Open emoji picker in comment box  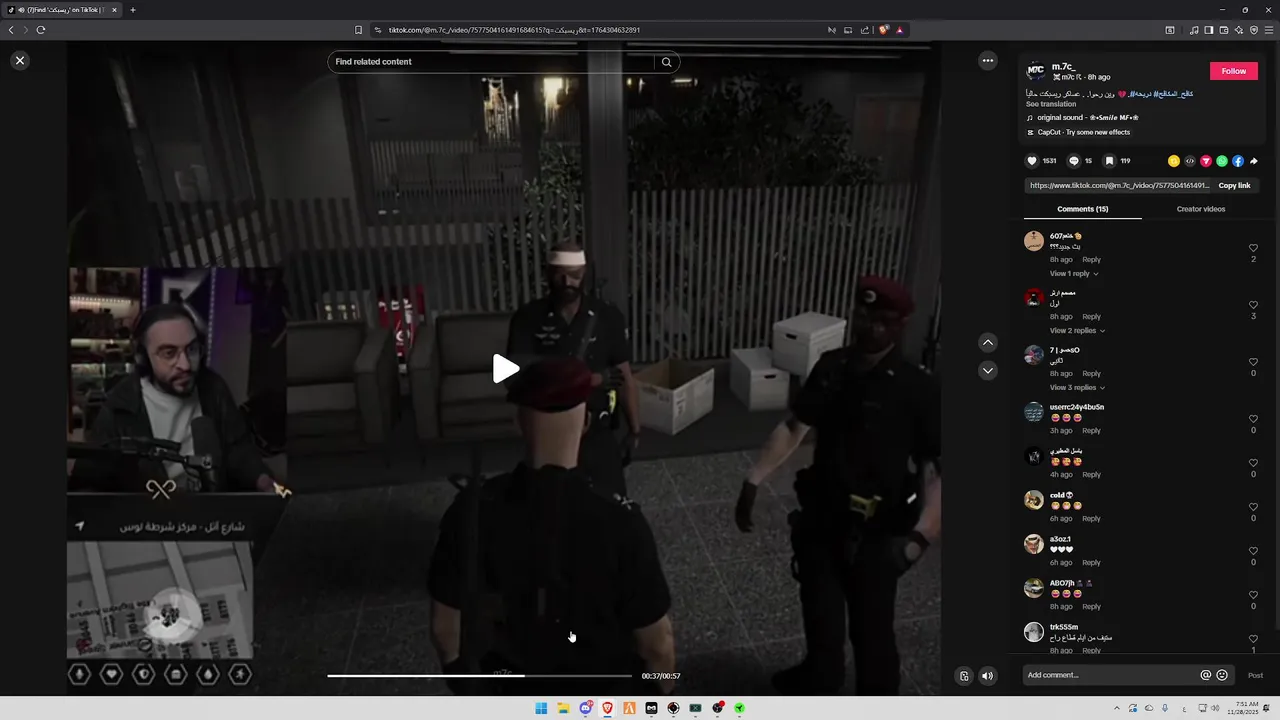click(1222, 675)
